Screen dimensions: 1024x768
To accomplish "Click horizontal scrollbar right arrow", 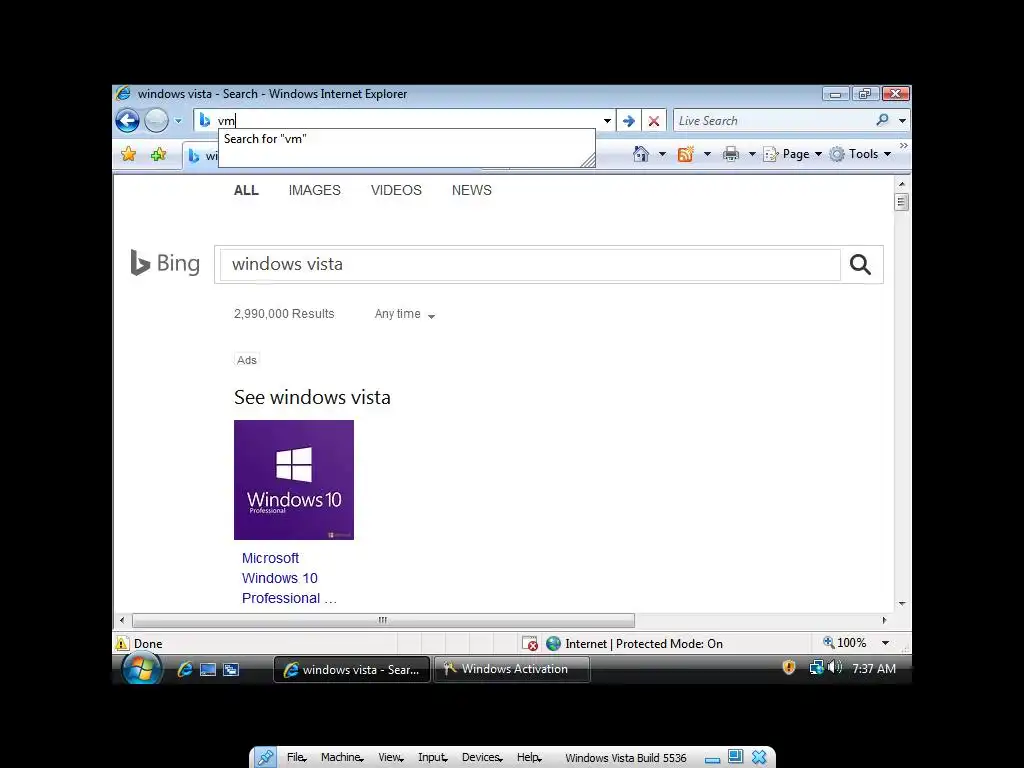I will [x=884, y=620].
